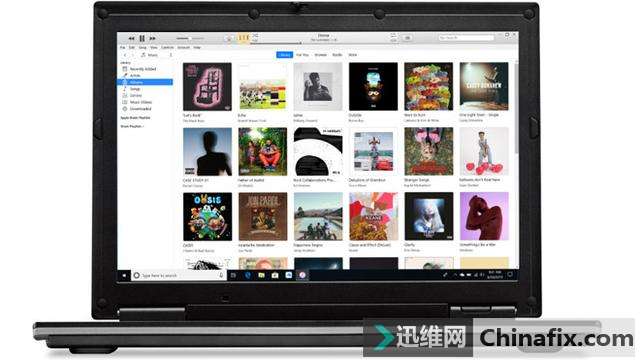Launch iTunes from the Windows taskbar
This screenshot has height=362, width=640.
pos(302,275)
